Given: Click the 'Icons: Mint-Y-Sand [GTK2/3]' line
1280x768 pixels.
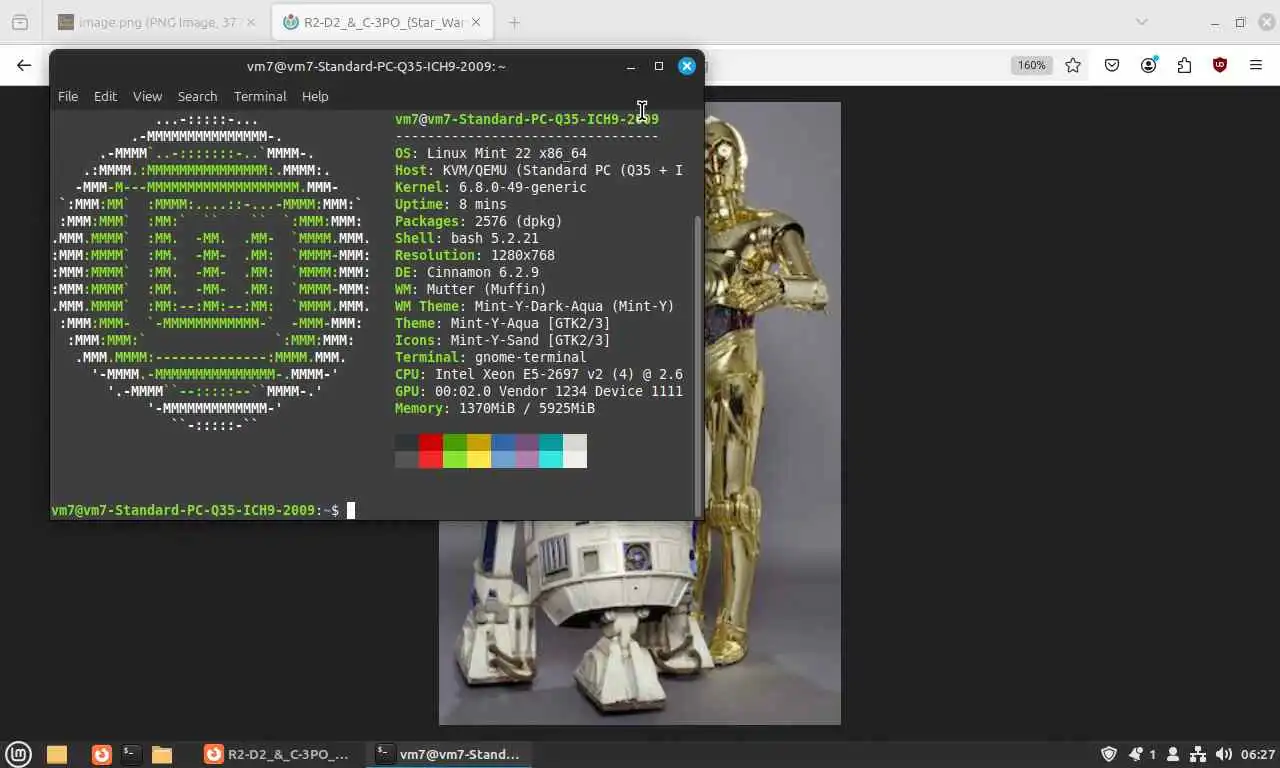Looking at the screenshot, I should (x=503, y=340).
